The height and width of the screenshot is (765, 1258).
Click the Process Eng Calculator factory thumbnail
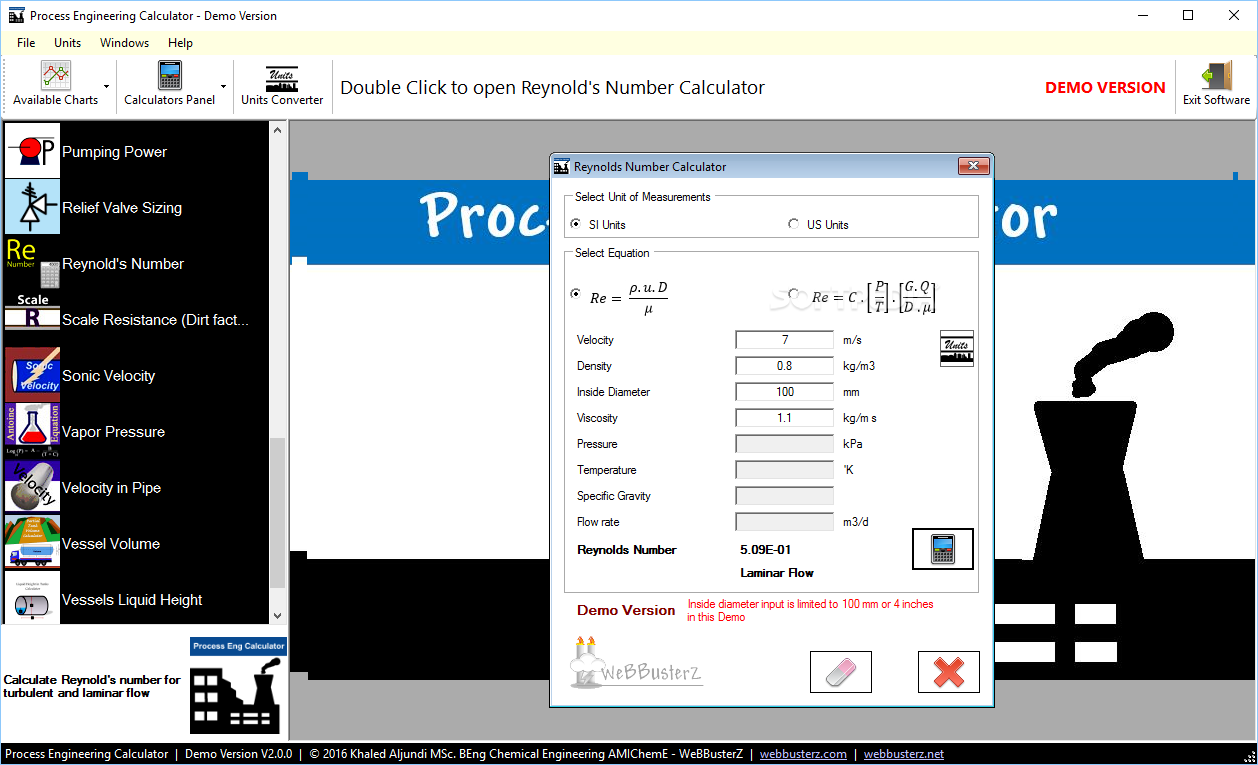coord(238,687)
